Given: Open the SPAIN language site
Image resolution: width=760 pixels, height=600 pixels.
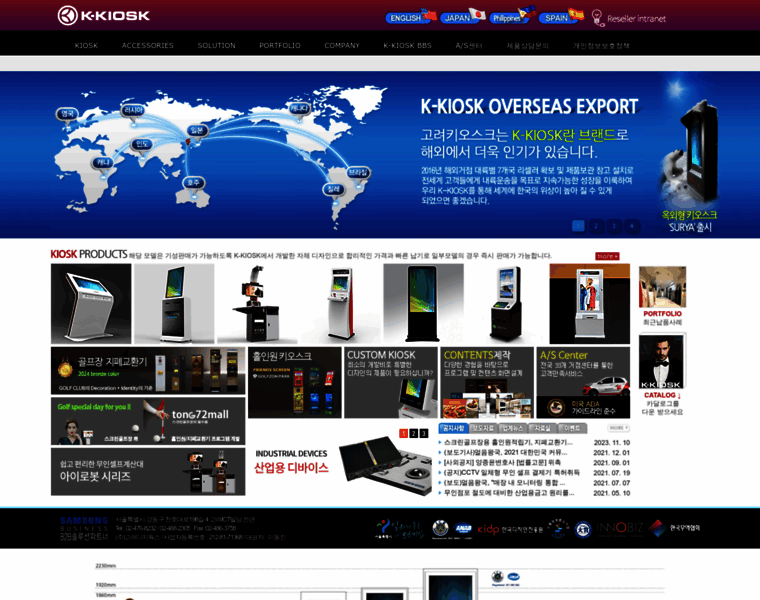Looking at the screenshot, I should 561,17.
